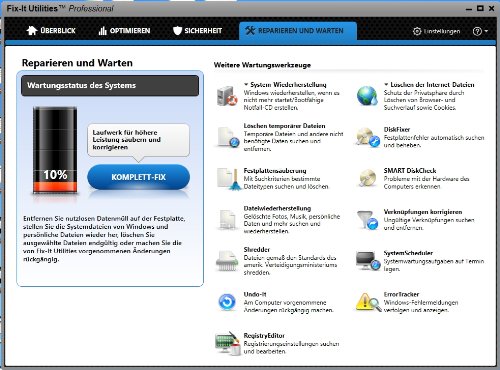Click the DiskFixer disk icon
Viewport: 500px width, 370px height.
pos(368,137)
